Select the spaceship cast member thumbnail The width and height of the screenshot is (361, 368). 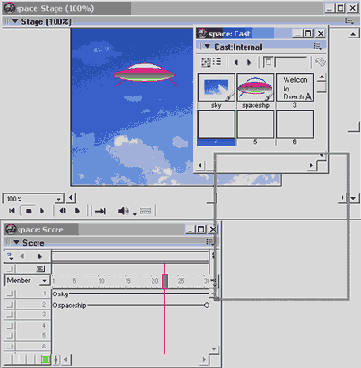(255, 88)
